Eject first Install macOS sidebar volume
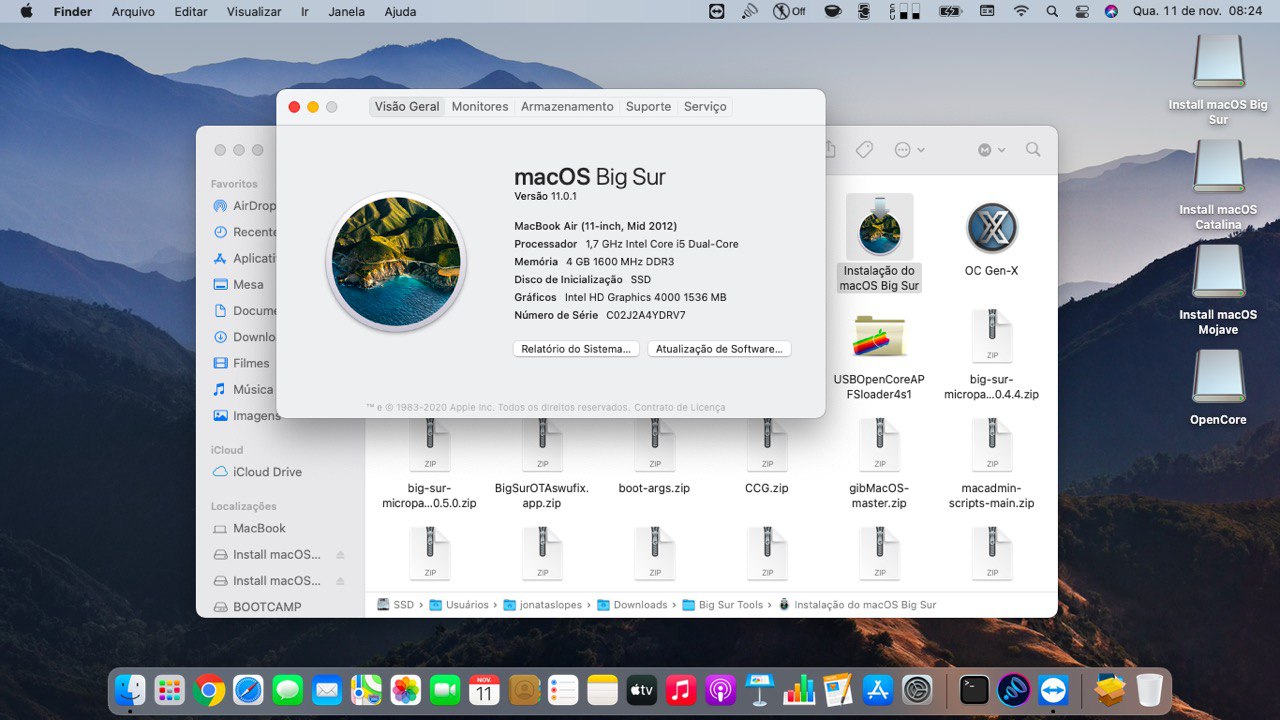Image resolution: width=1280 pixels, height=720 pixels. 340,555
